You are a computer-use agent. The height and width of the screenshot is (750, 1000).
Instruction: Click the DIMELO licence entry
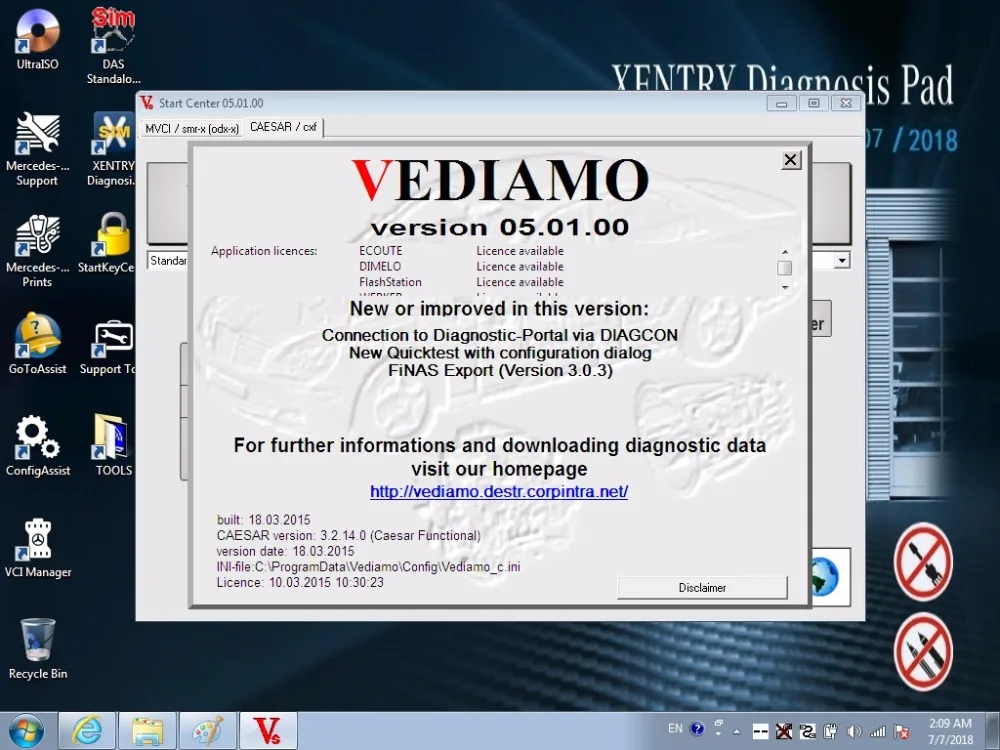click(x=380, y=267)
